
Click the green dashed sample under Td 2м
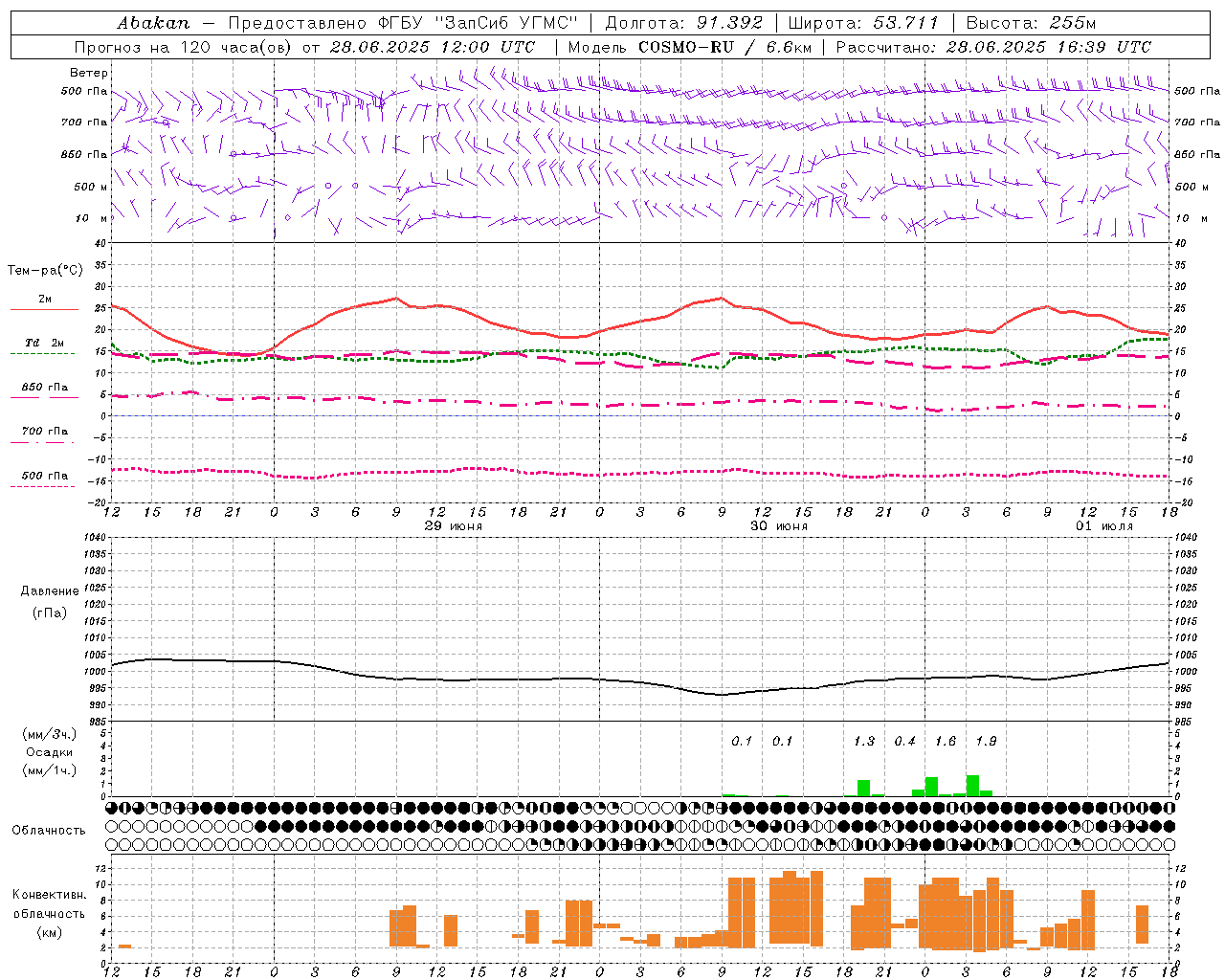(x=42, y=354)
